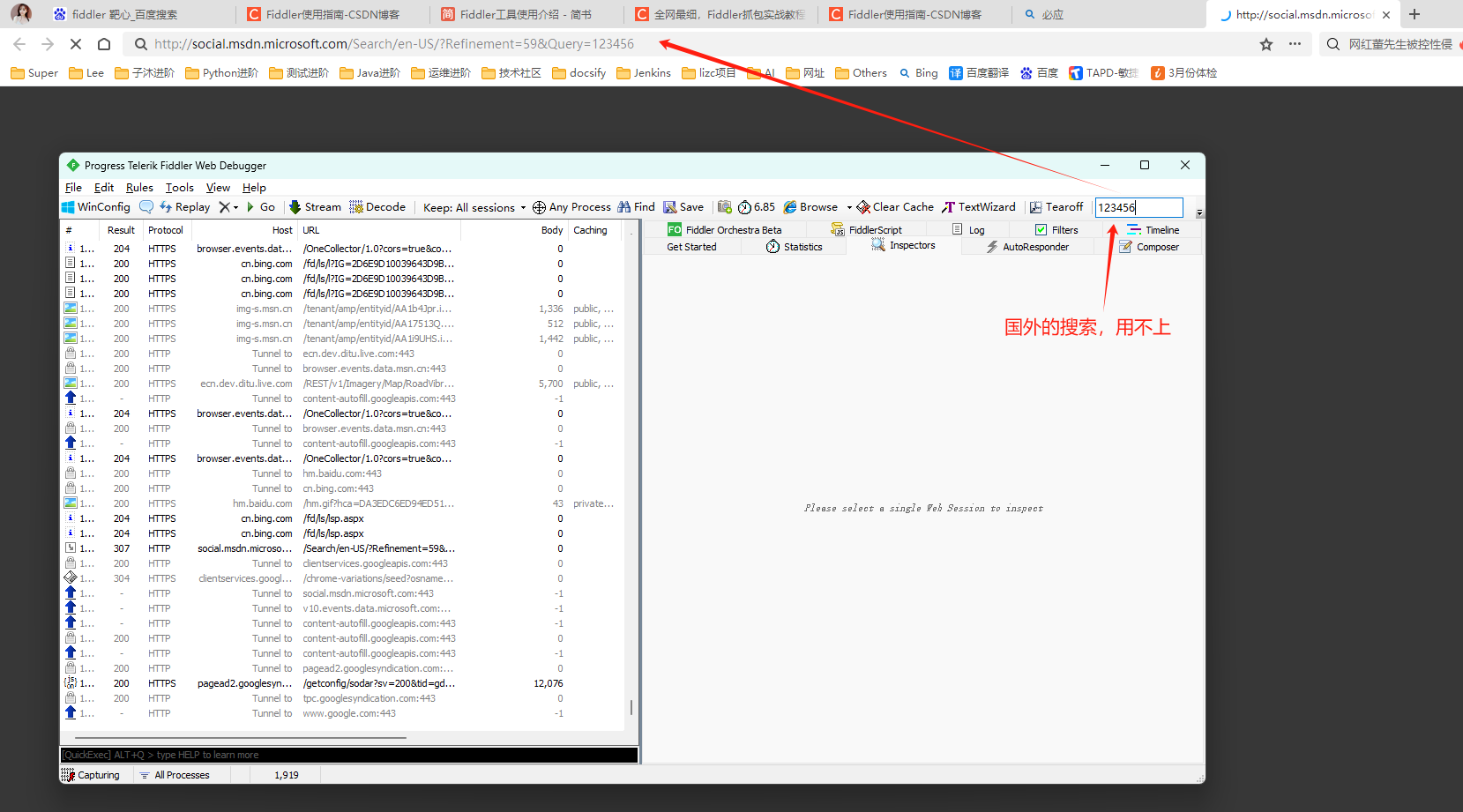Open Find sessions in Fiddler
This screenshot has height=812, width=1463.
pos(636,207)
